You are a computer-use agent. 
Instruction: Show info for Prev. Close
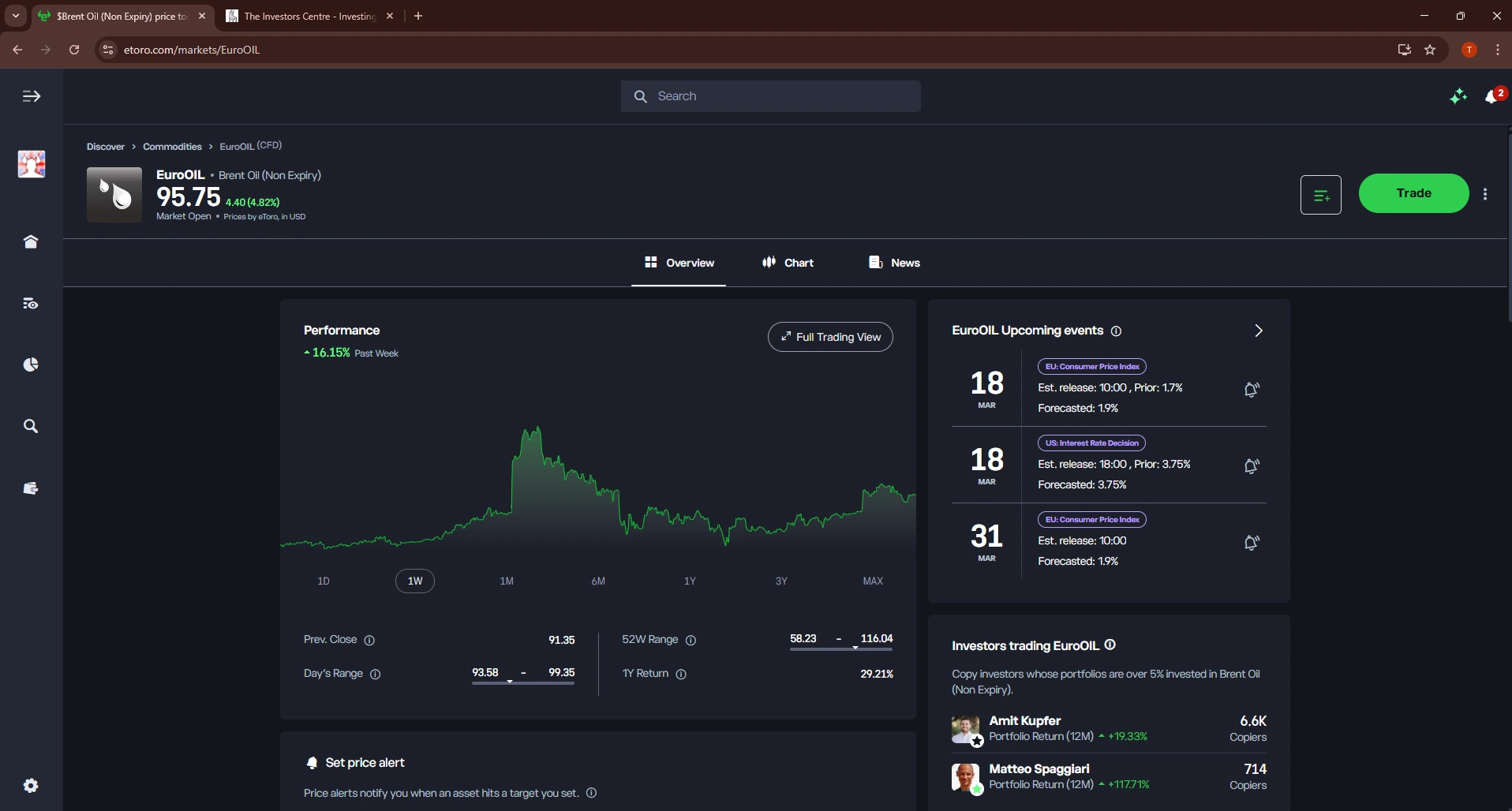tap(369, 641)
